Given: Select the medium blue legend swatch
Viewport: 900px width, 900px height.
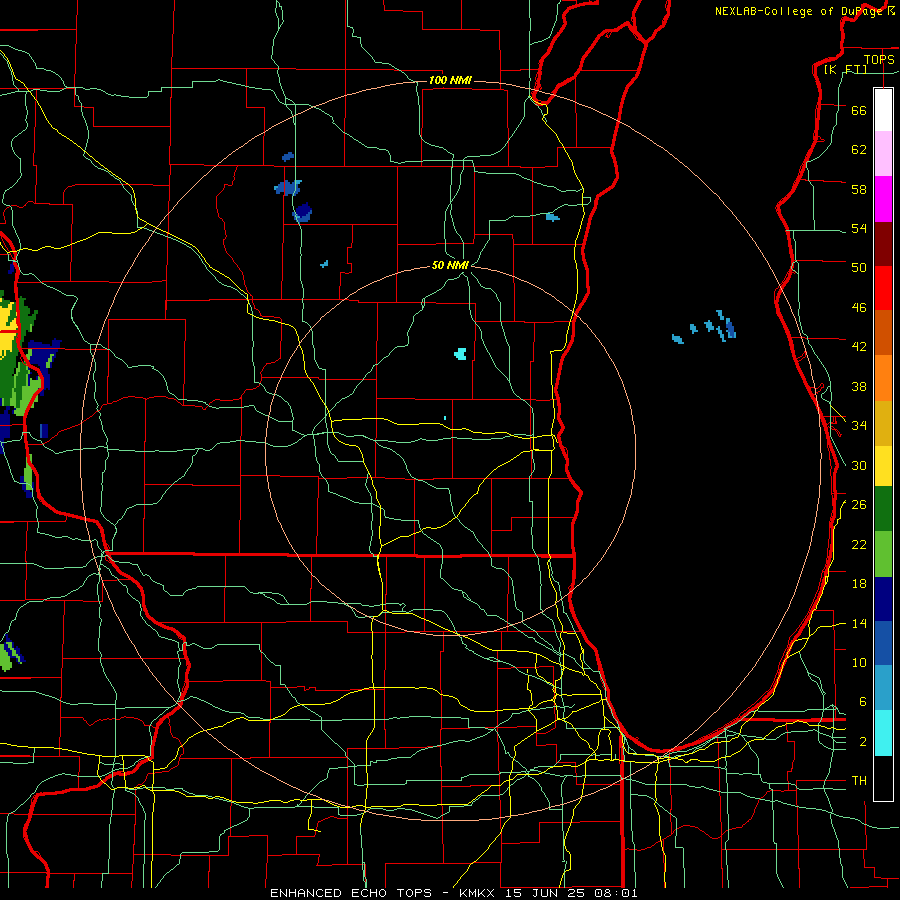Looking at the screenshot, I should click(x=883, y=644).
